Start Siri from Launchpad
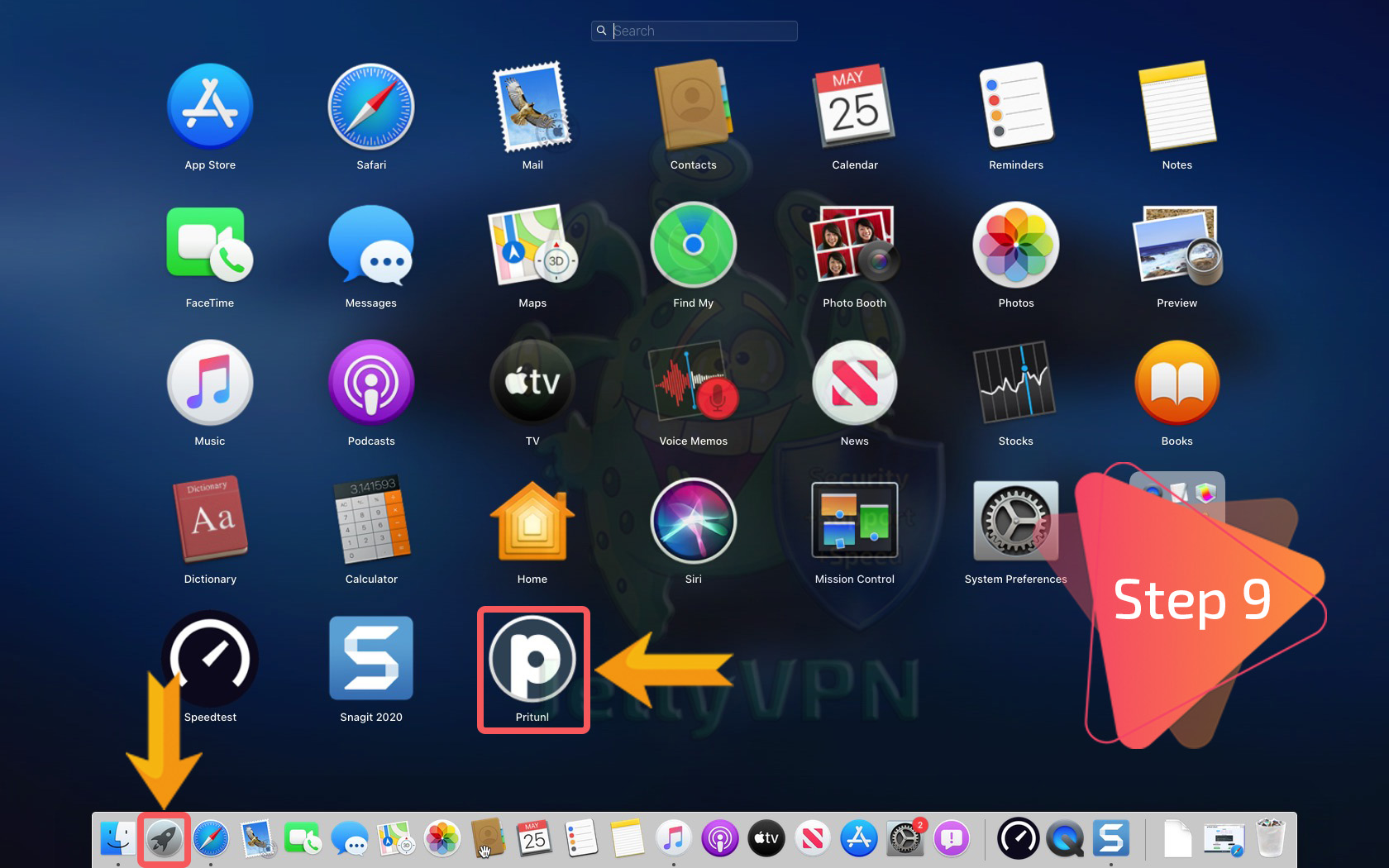The height and width of the screenshot is (868, 1389). pos(693,521)
